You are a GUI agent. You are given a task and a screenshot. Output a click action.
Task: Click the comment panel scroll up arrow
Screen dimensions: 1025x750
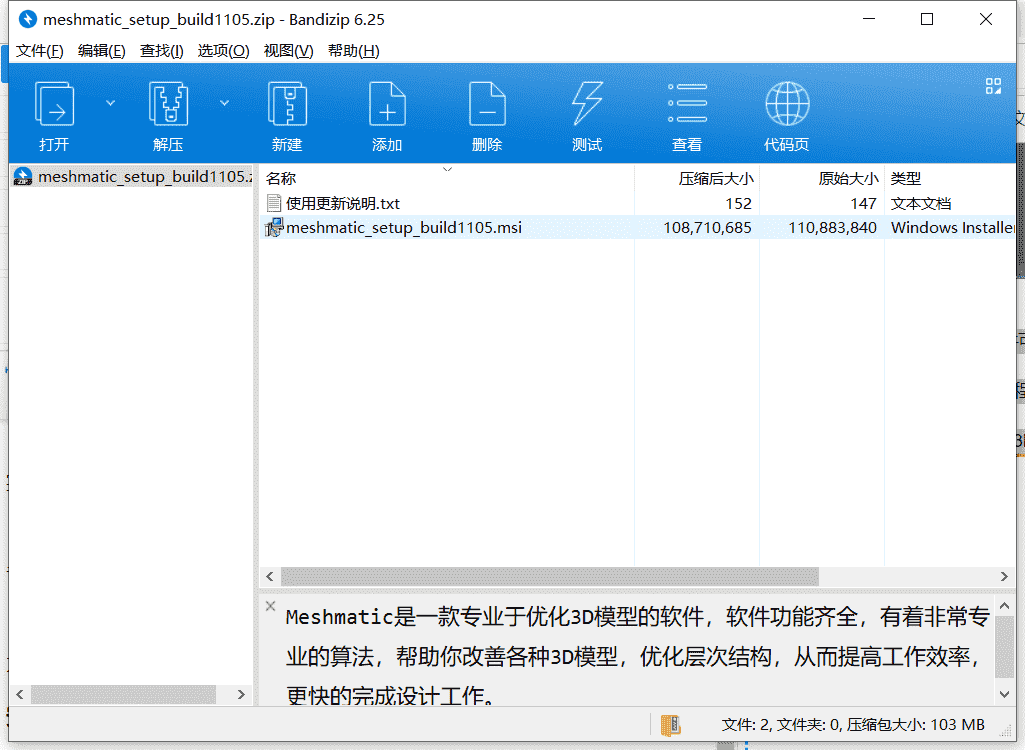pos(1005,605)
